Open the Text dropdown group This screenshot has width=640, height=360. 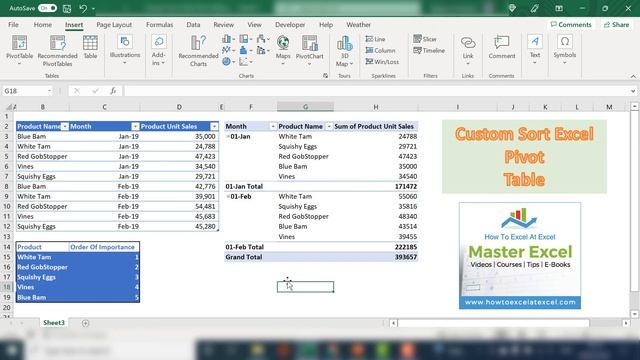(x=535, y=50)
